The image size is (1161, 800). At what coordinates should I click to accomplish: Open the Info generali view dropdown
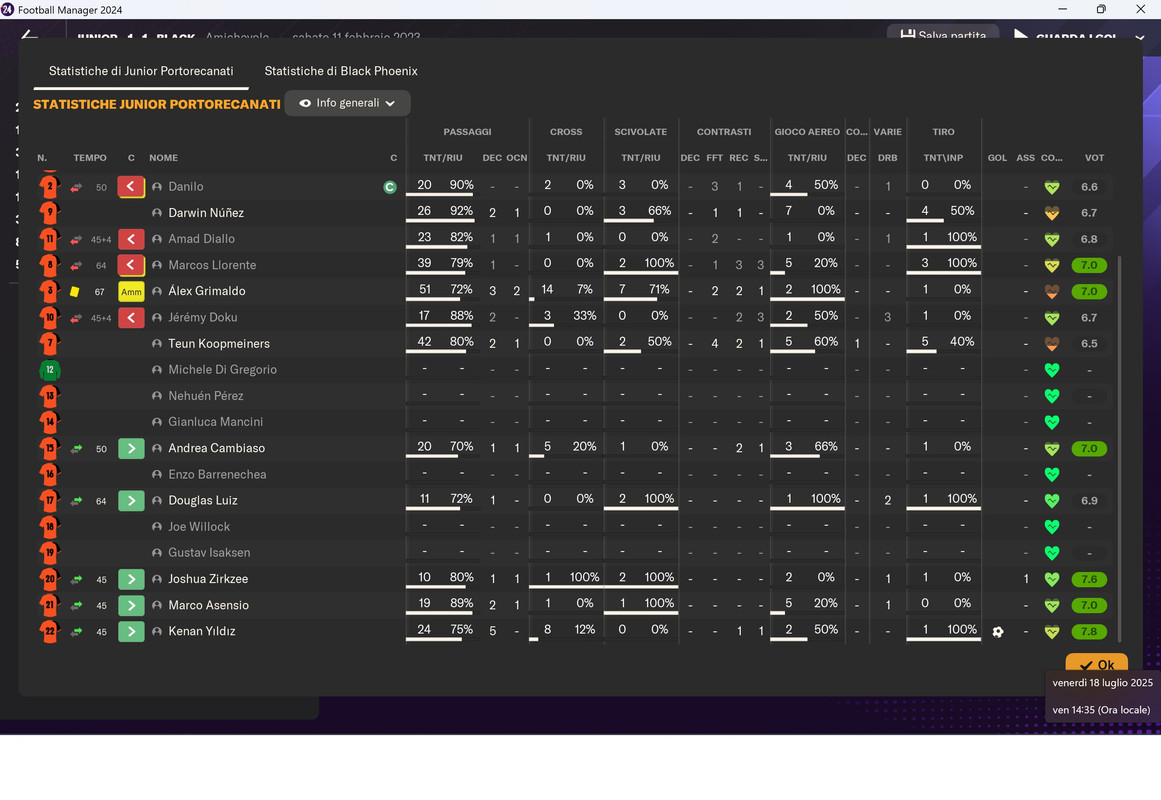click(347, 103)
